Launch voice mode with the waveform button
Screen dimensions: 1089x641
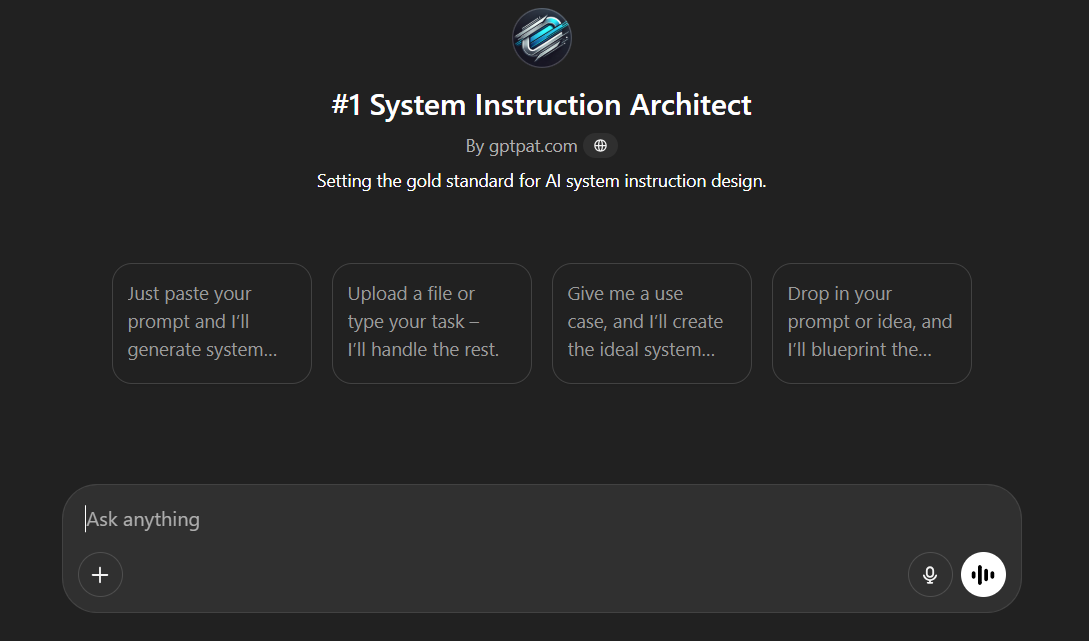tap(983, 575)
